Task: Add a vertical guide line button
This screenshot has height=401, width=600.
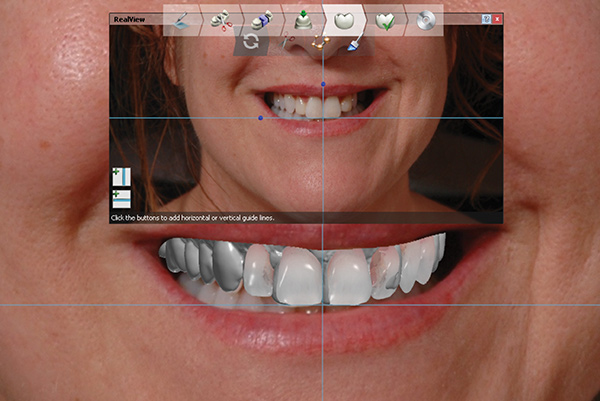Action: pos(122,177)
